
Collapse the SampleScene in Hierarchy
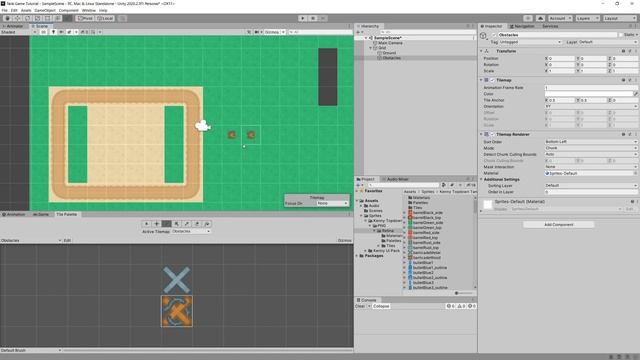tap(366, 38)
